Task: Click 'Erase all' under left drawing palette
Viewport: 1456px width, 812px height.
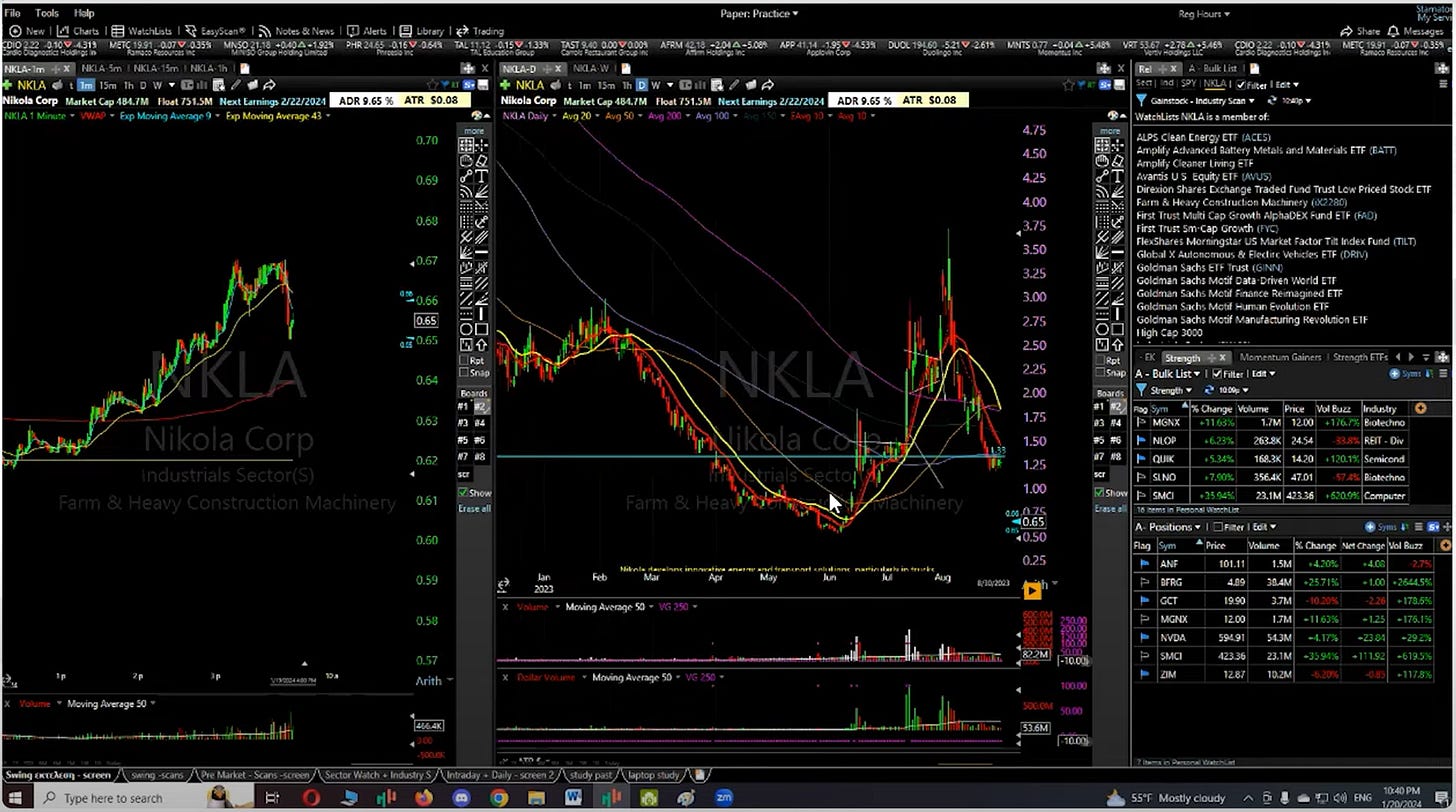Action: pyautogui.click(x=474, y=509)
